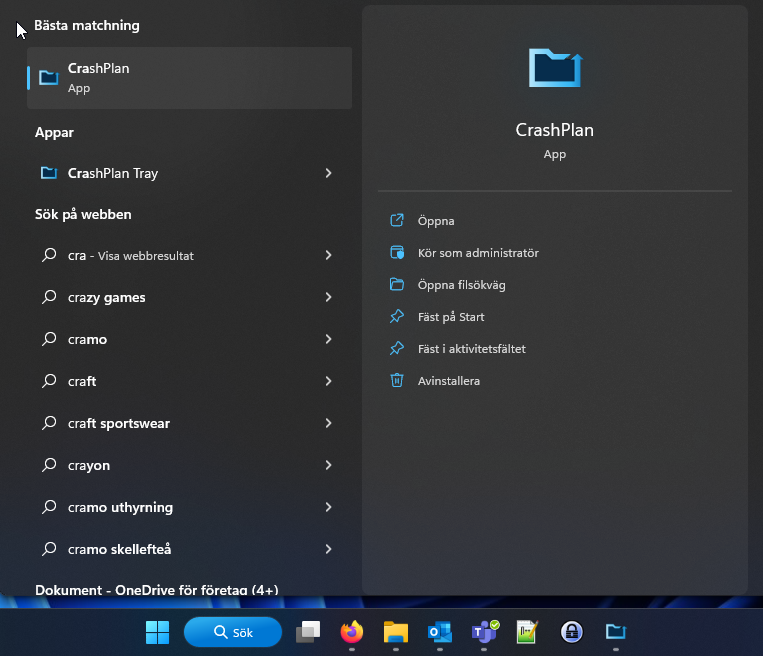Click the 'Sök på webben' heading
This screenshot has width=763, height=656.
83,215
